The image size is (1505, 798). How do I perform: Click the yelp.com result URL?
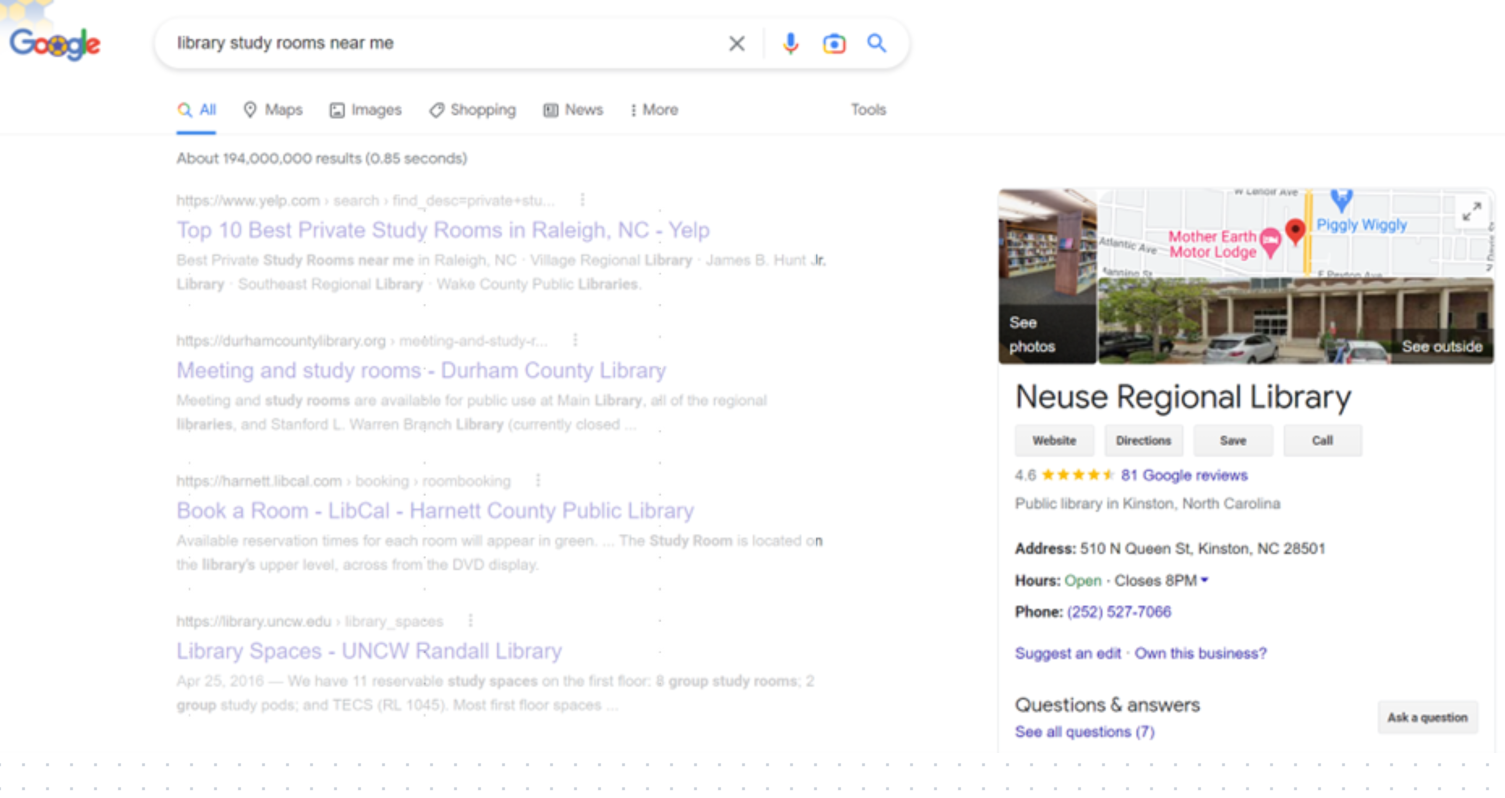[x=365, y=200]
